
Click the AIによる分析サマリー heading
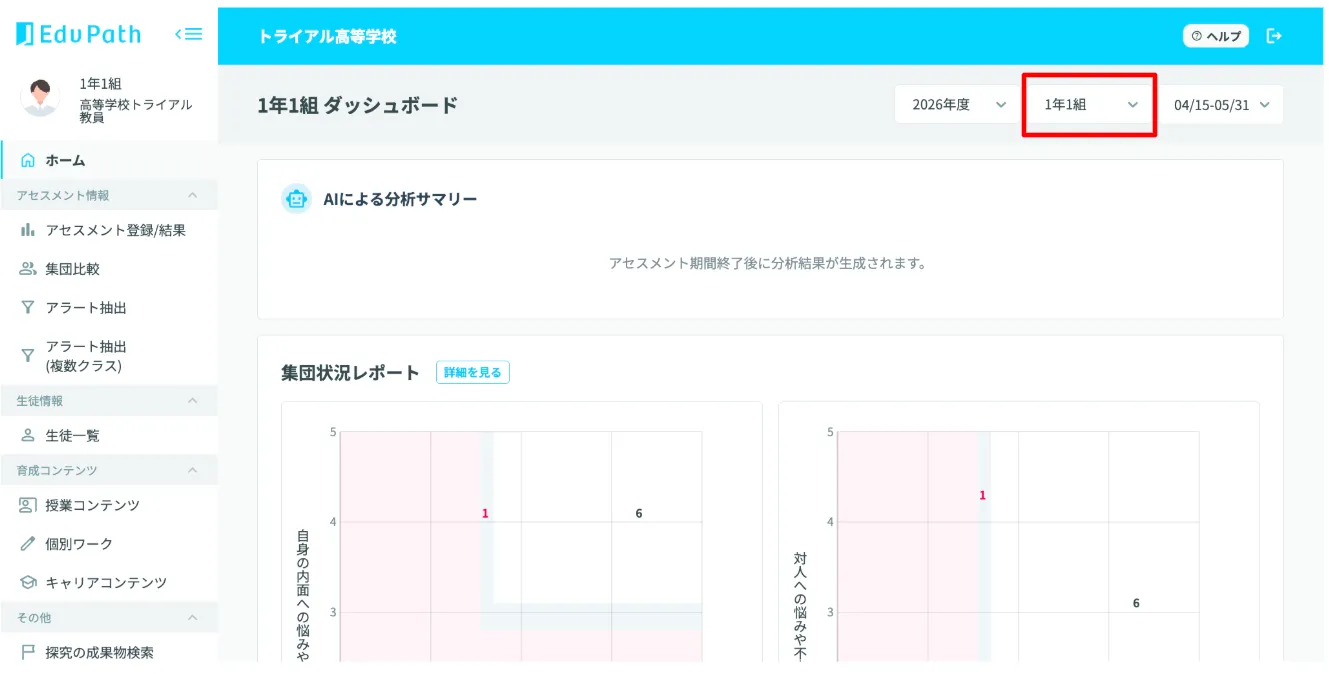click(400, 199)
